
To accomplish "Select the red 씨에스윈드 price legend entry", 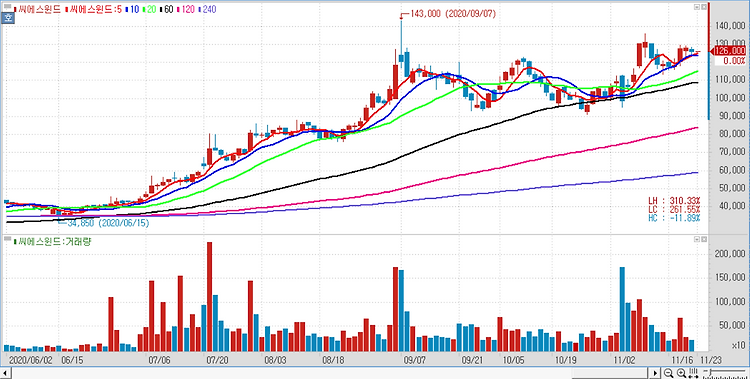I will [38, 9].
